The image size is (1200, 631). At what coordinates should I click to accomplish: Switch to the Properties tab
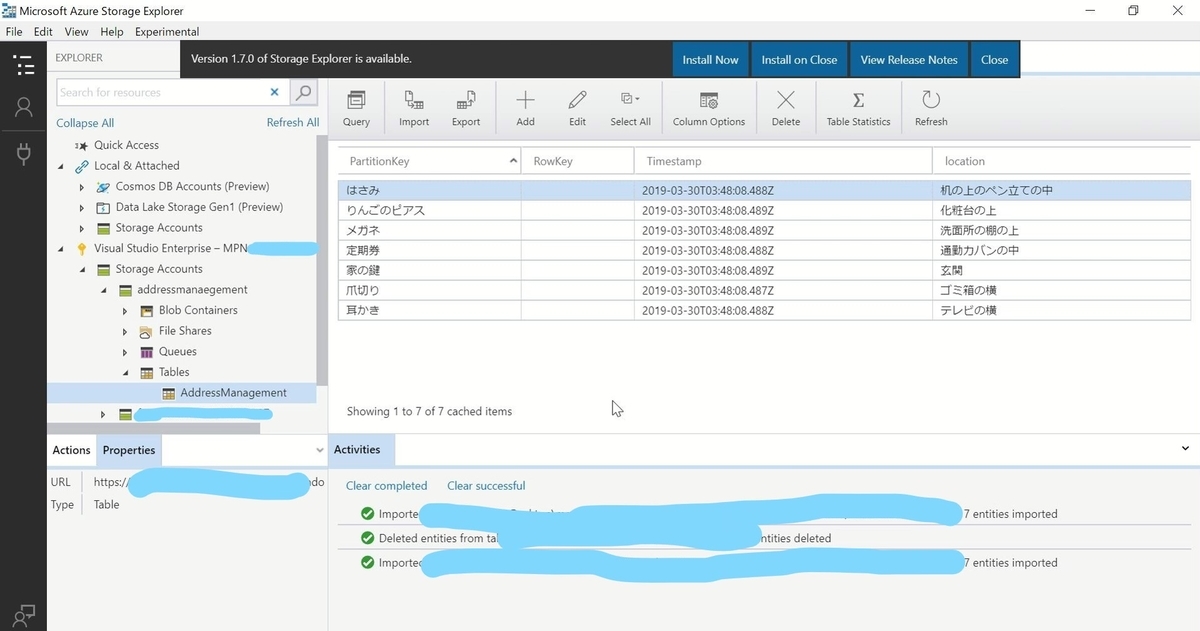[x=129, y=450]
